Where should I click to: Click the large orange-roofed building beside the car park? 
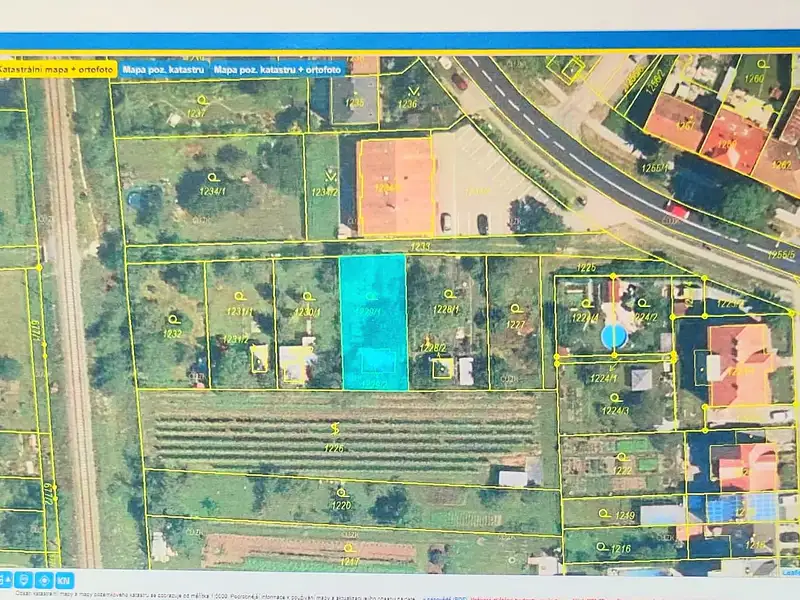click(x=396, y=187)
